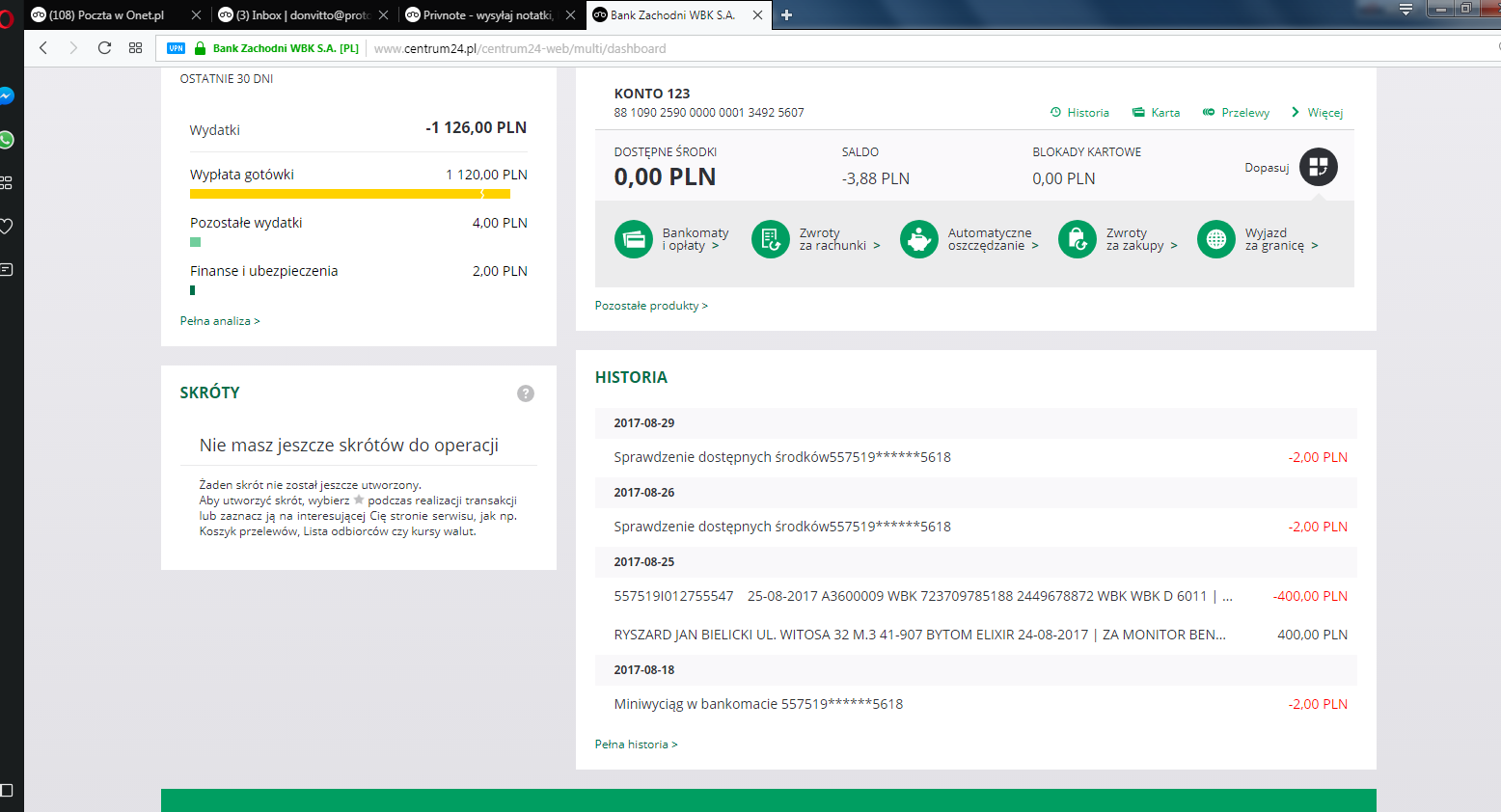Open the Przelewy link
Viewport: 1501px width, 812px height.
1236,113
